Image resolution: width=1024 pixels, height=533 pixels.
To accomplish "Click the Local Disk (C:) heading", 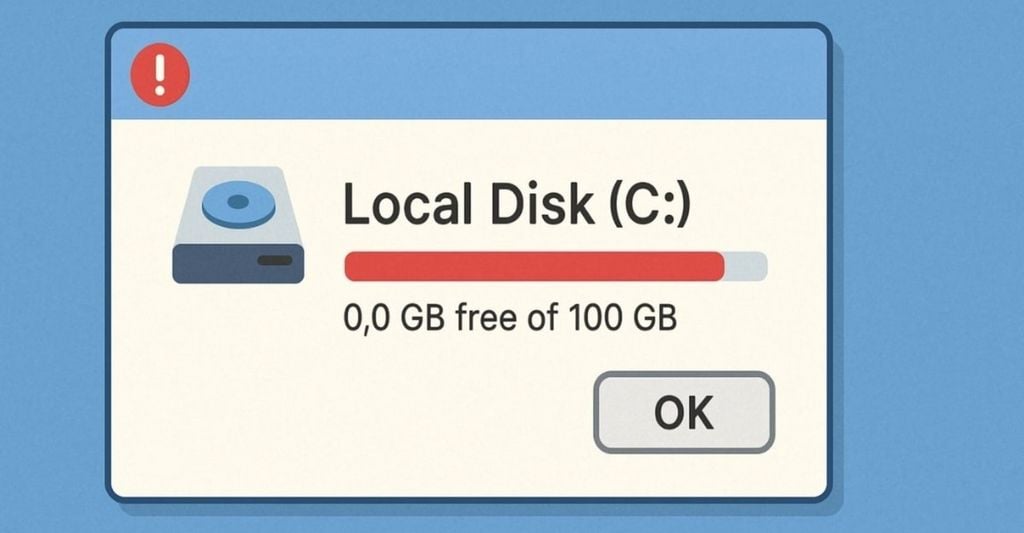I will coord(517,205).
